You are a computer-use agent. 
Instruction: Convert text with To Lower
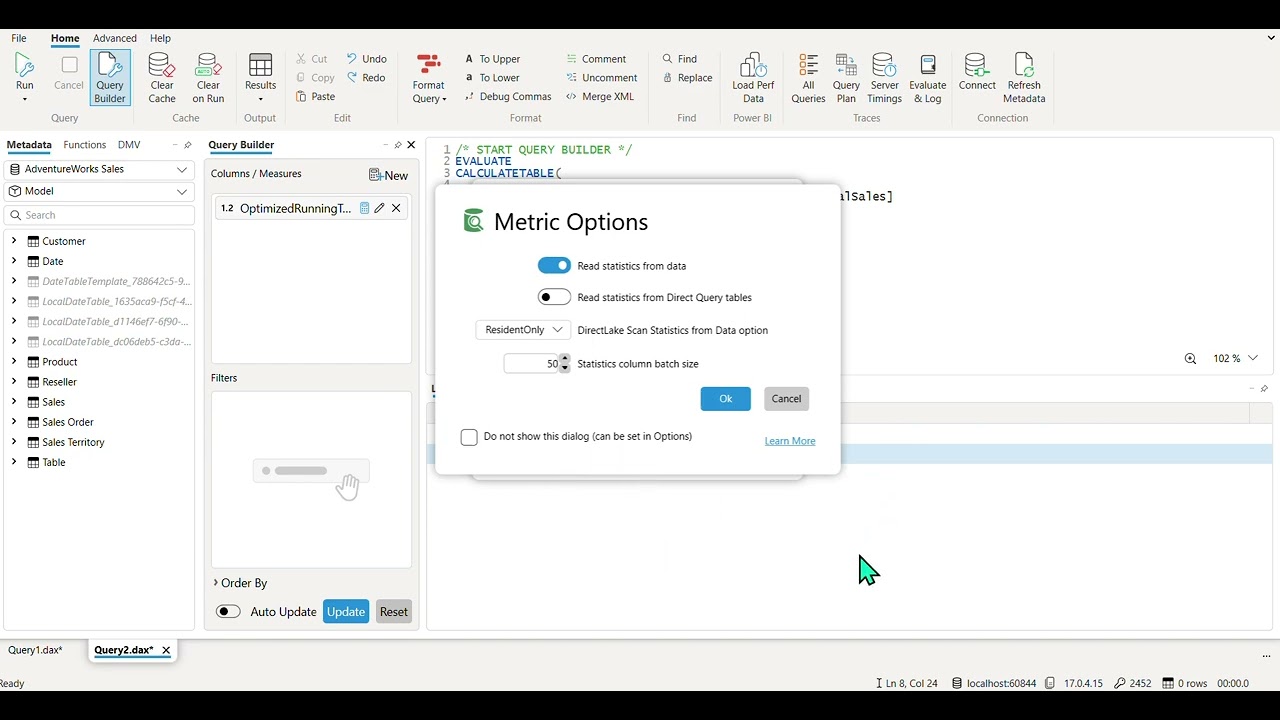tap(492, 78)
